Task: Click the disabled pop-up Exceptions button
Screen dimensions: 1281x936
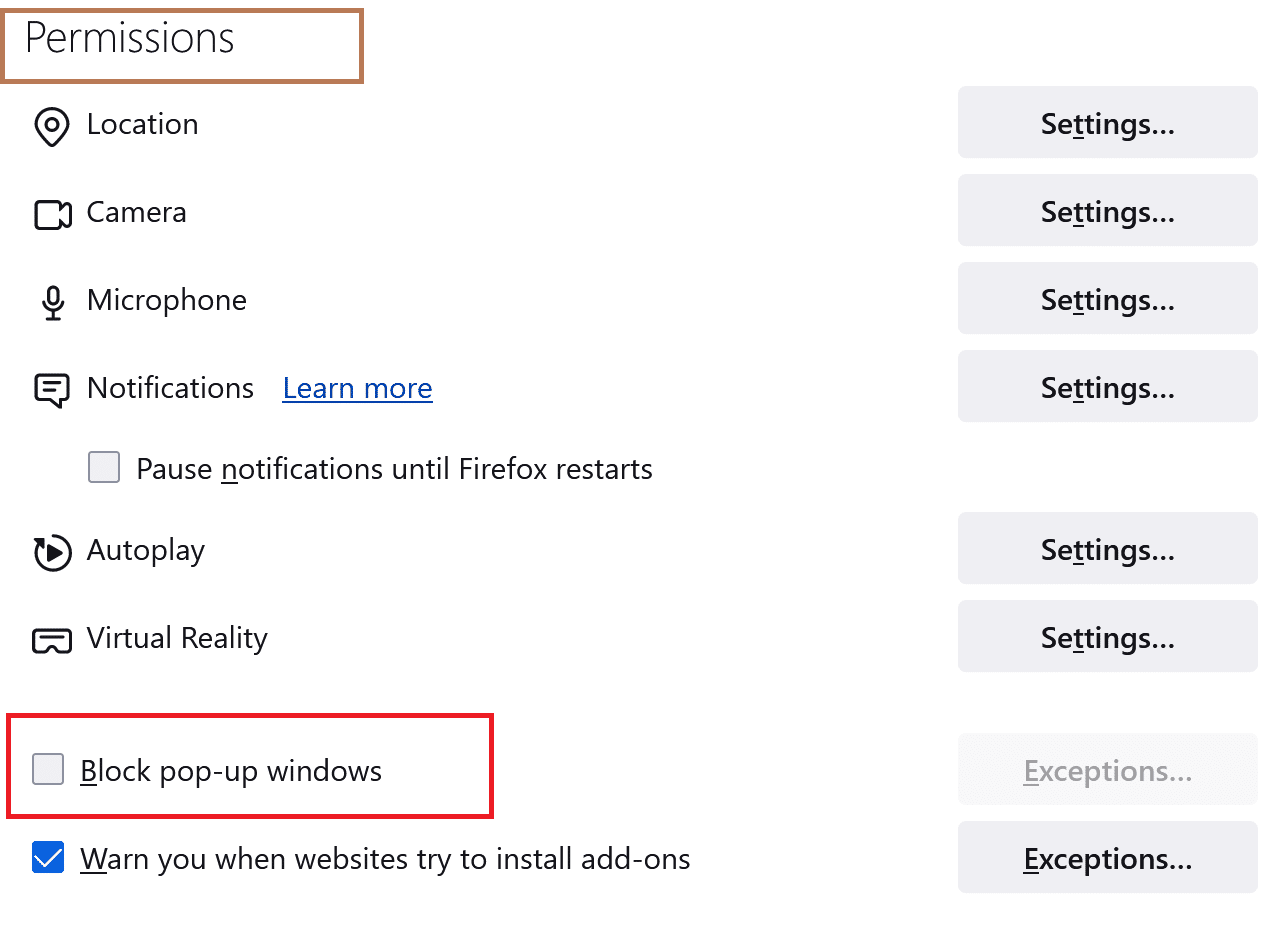Action: 1106,770
